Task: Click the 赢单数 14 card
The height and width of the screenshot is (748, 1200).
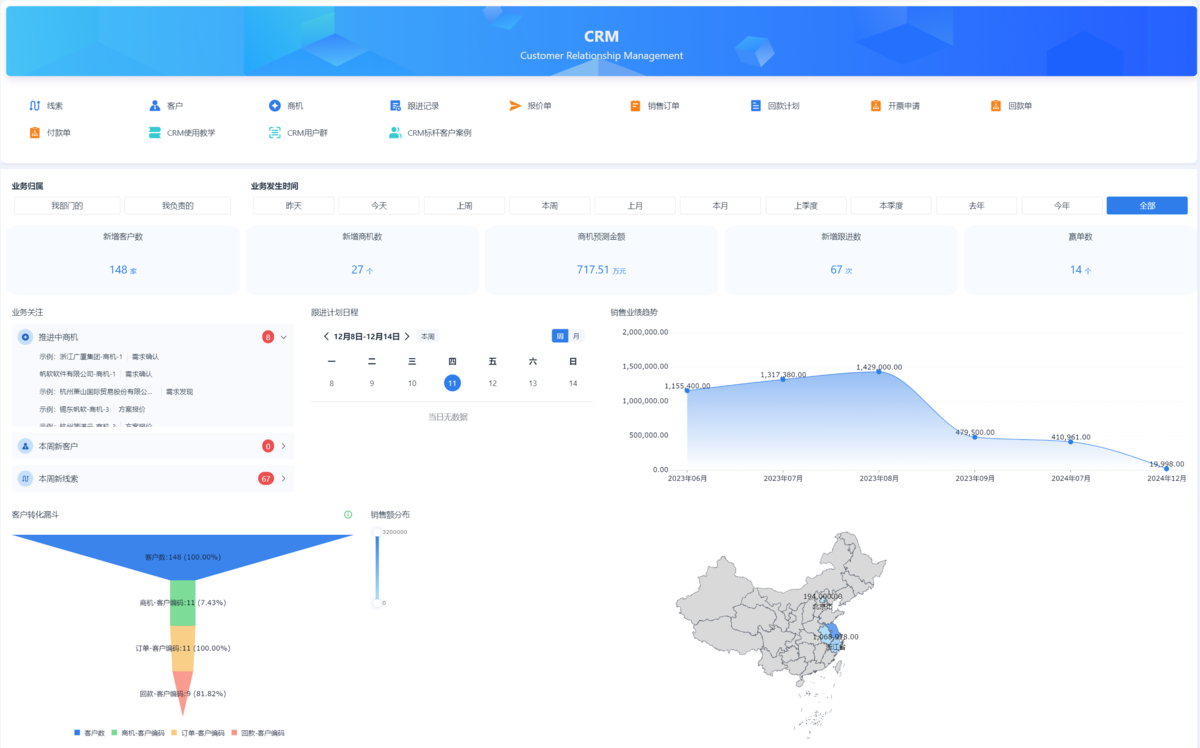Action: [1080, 260]
